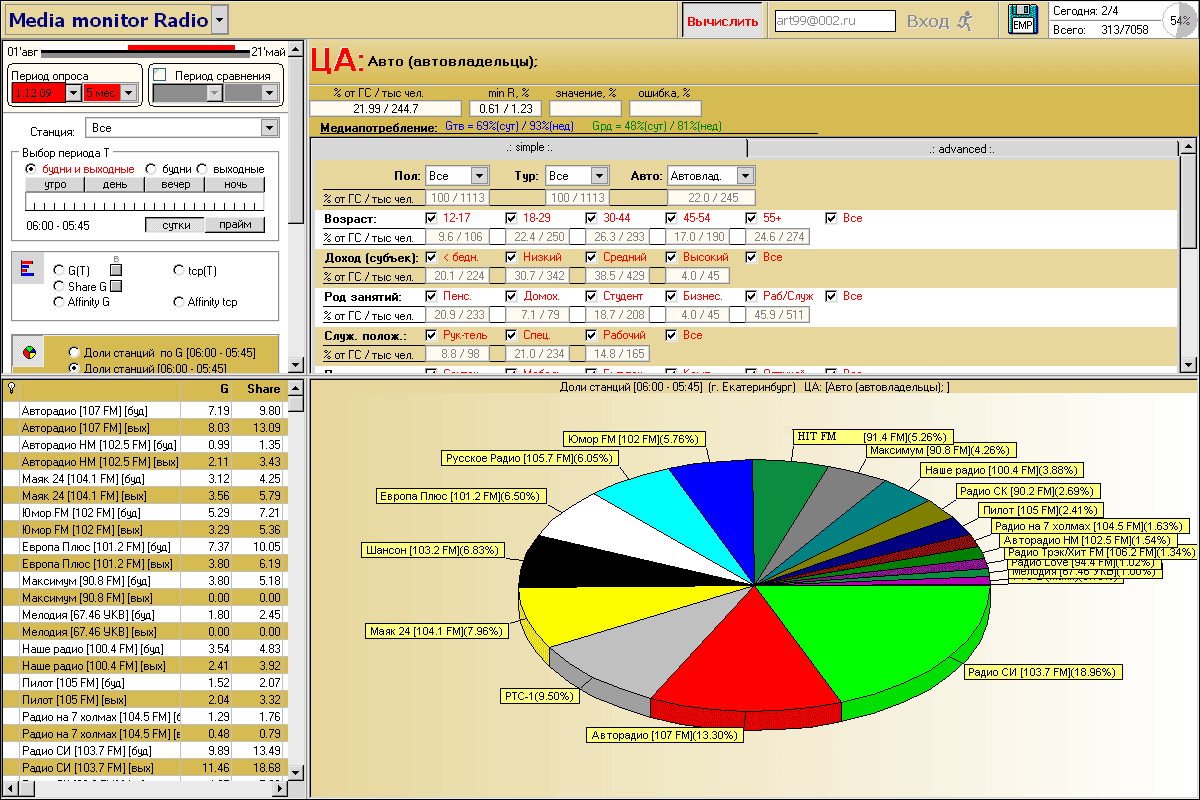Enable the Период сравнения checkbox

coord(159,75)
